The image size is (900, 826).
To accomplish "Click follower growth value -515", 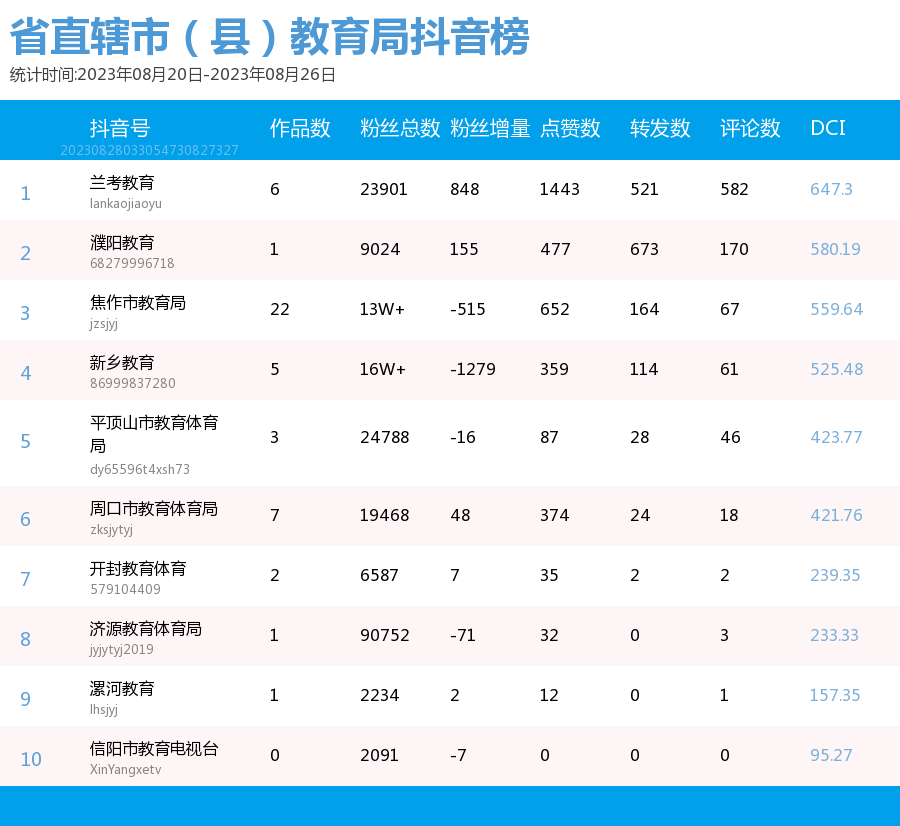I will point(468,309).
